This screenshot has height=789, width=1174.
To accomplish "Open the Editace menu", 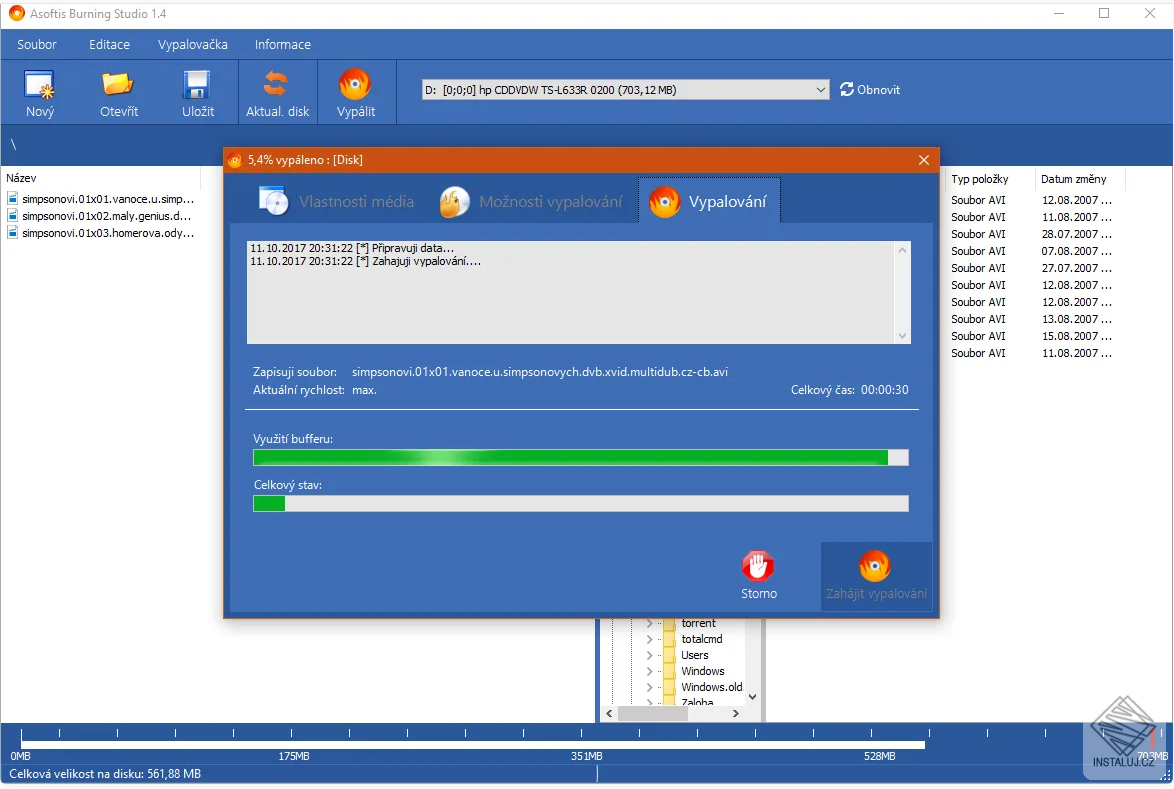I will [109, 44].
